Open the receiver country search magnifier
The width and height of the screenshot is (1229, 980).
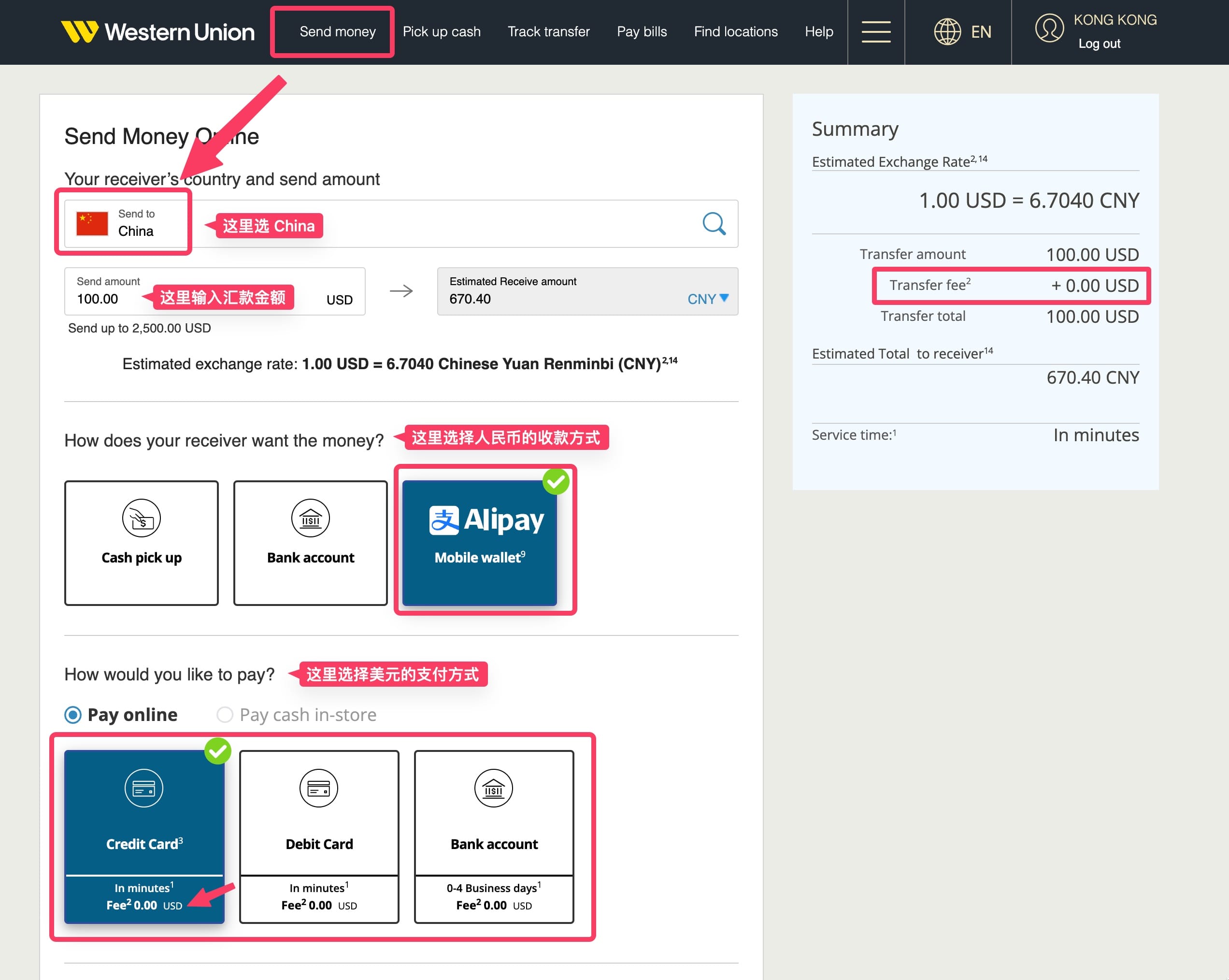coord(713,224)
